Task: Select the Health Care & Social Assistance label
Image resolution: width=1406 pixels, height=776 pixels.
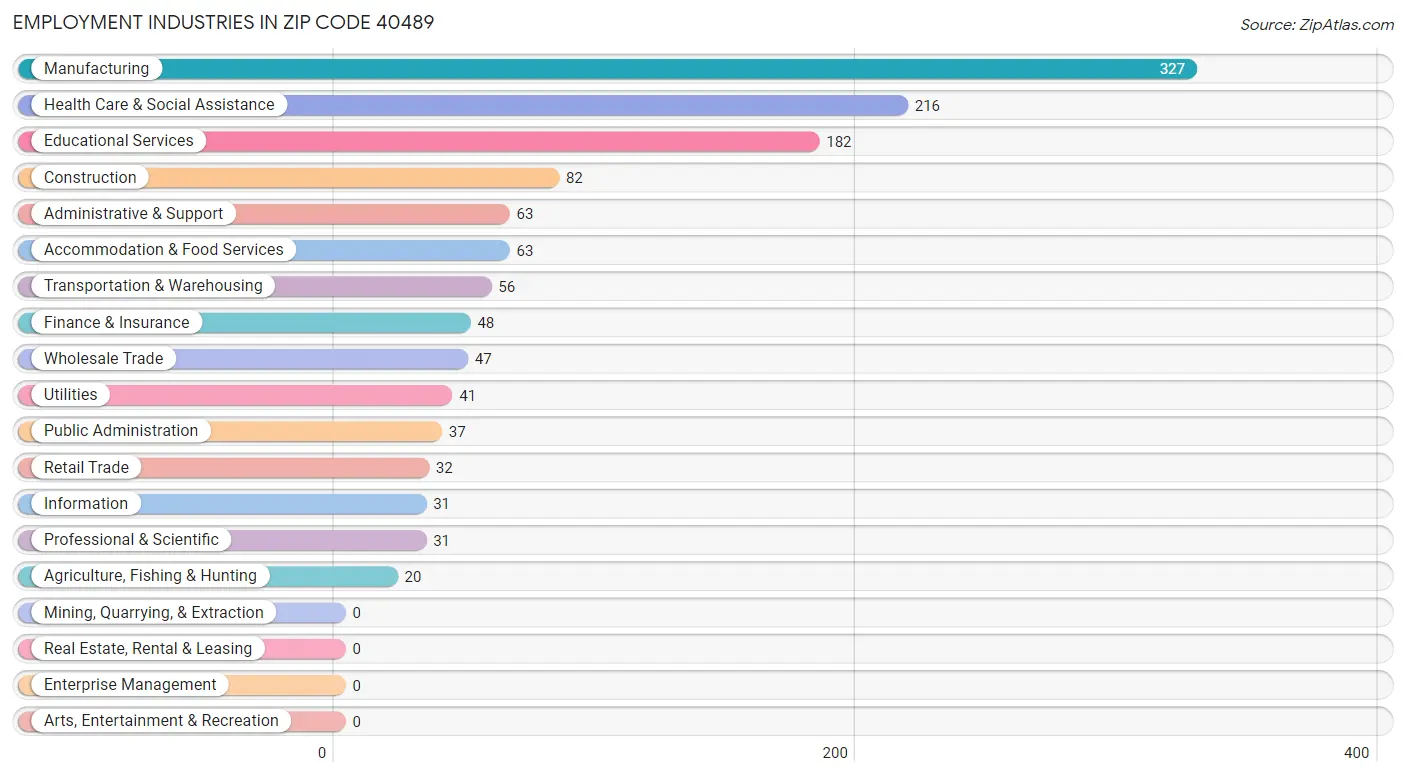Action: point(159,105)
